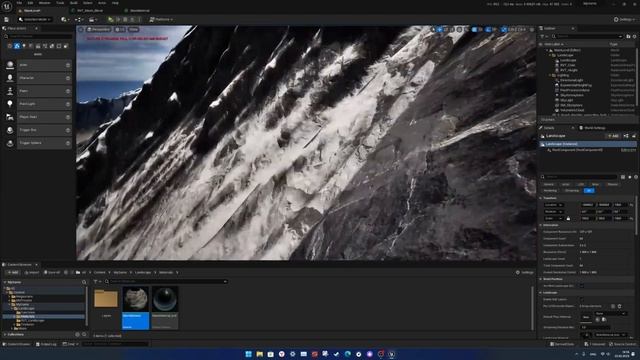Click the search field in Place Actors

39,37
